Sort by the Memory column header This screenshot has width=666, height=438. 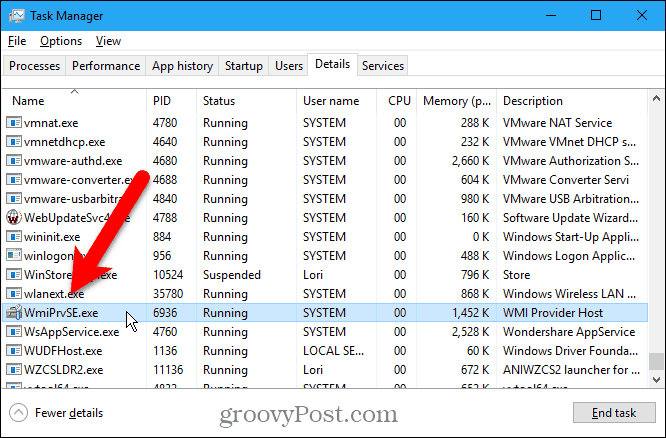pos(457,101)
